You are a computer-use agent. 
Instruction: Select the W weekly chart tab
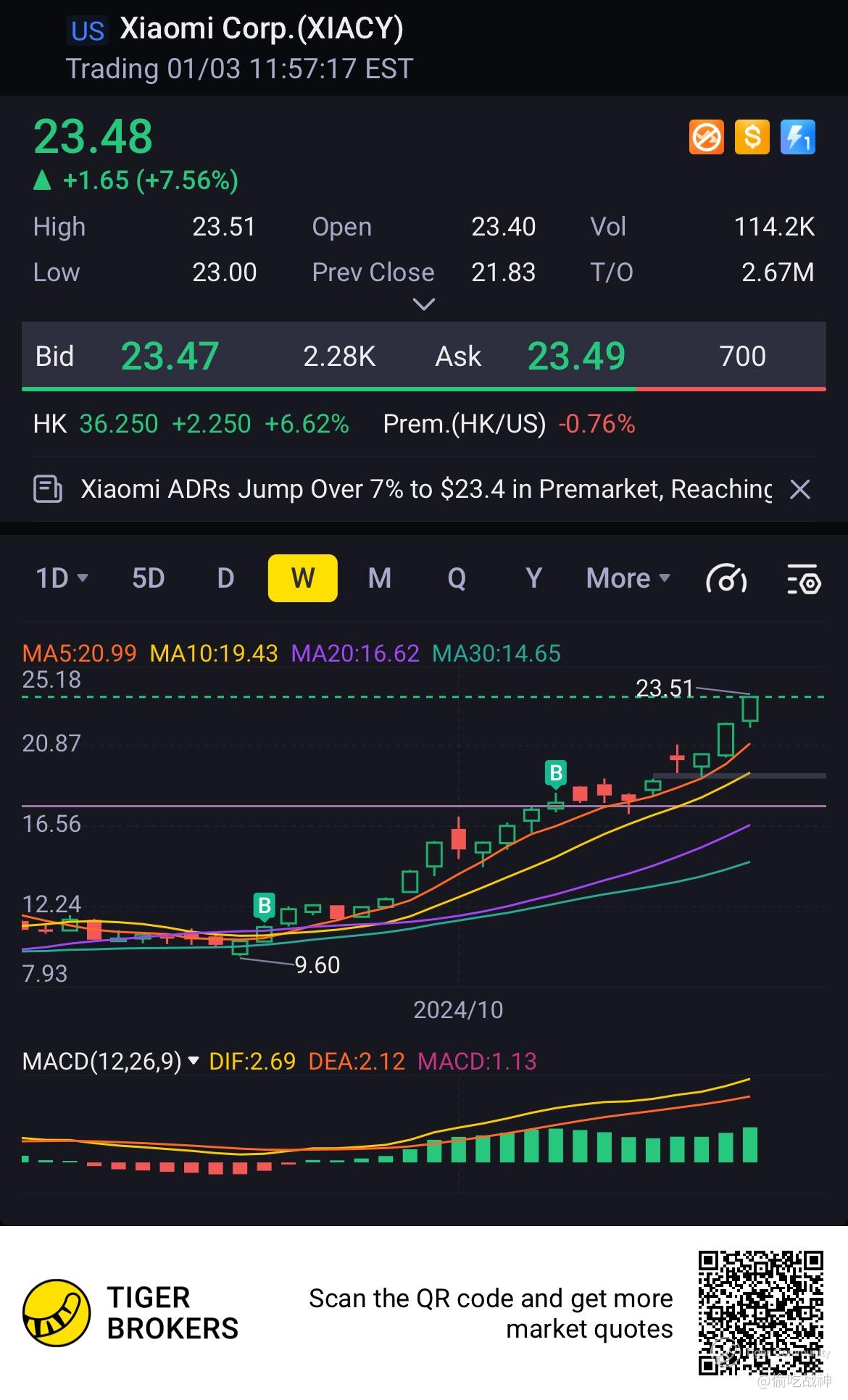pyautogui.click(x=303, y=578)
